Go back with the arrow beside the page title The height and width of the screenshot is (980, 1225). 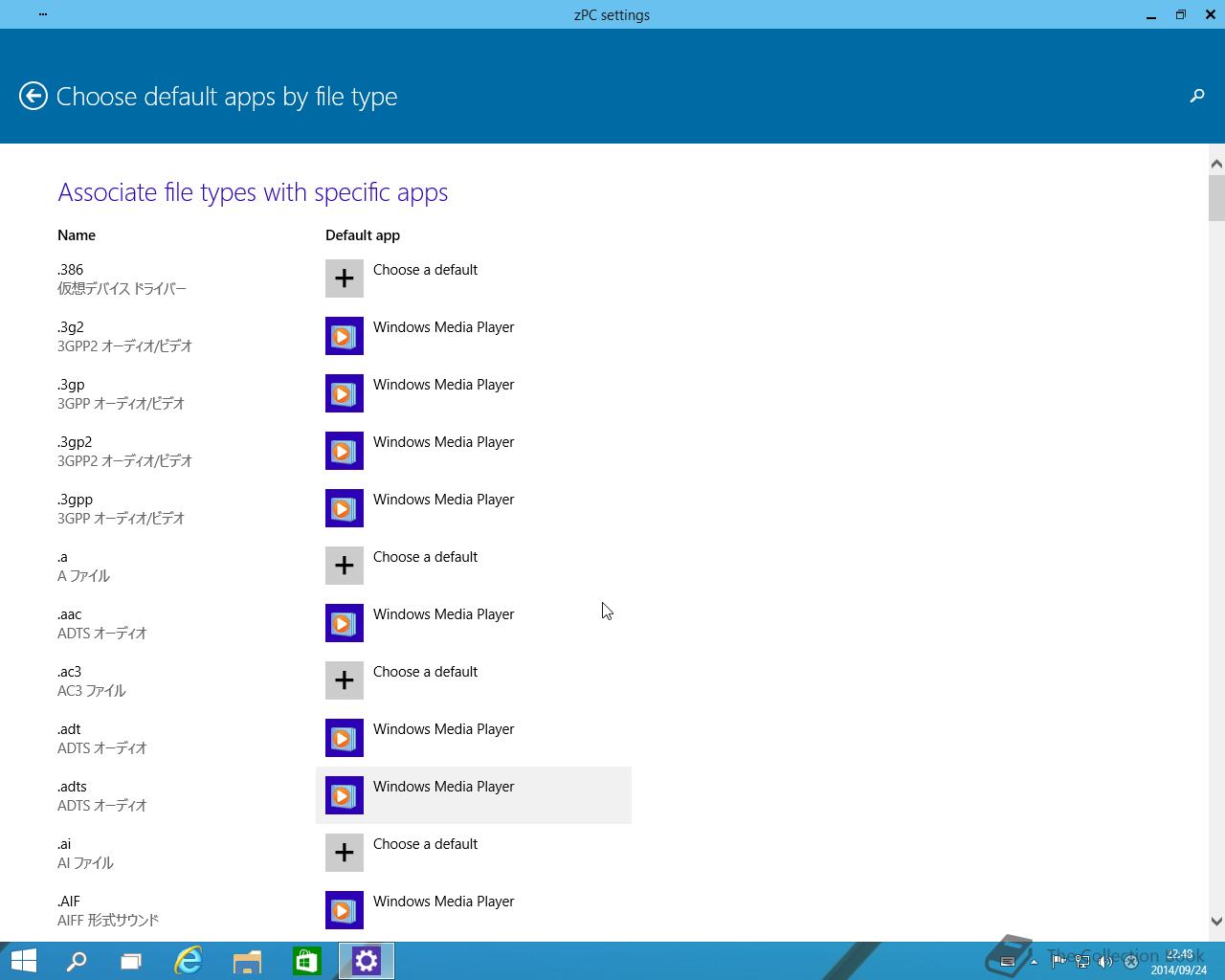pos(33,96)
